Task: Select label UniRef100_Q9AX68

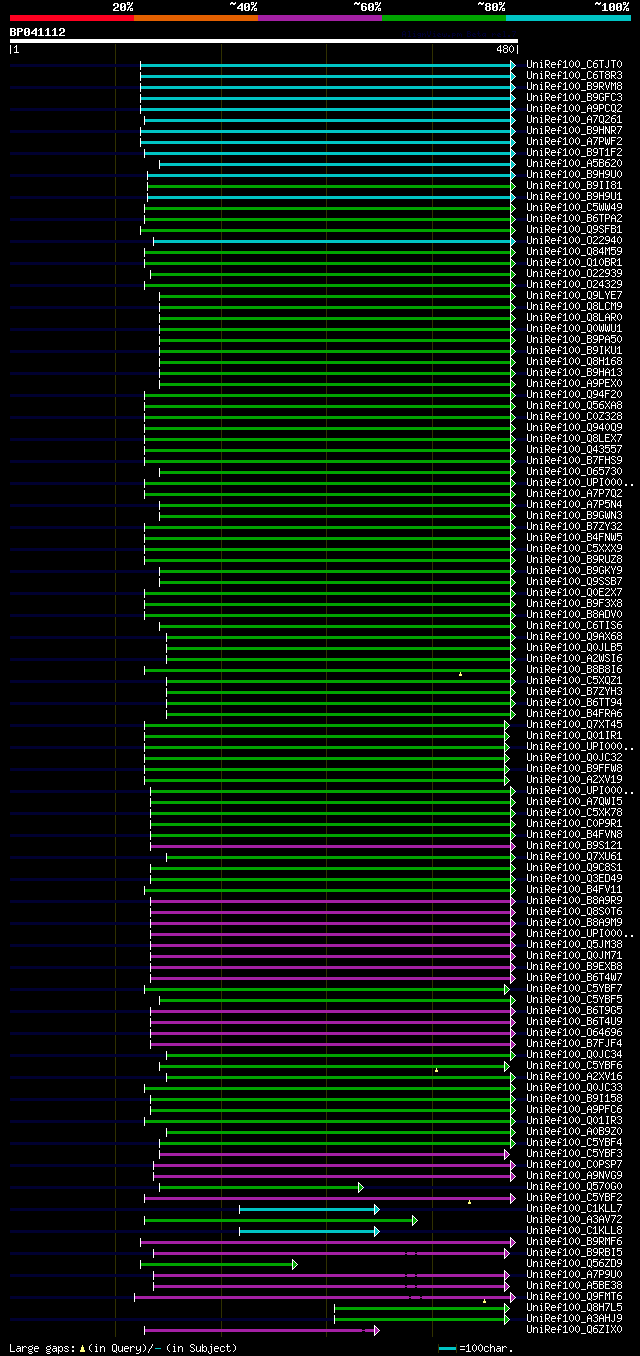Action: 574,636
